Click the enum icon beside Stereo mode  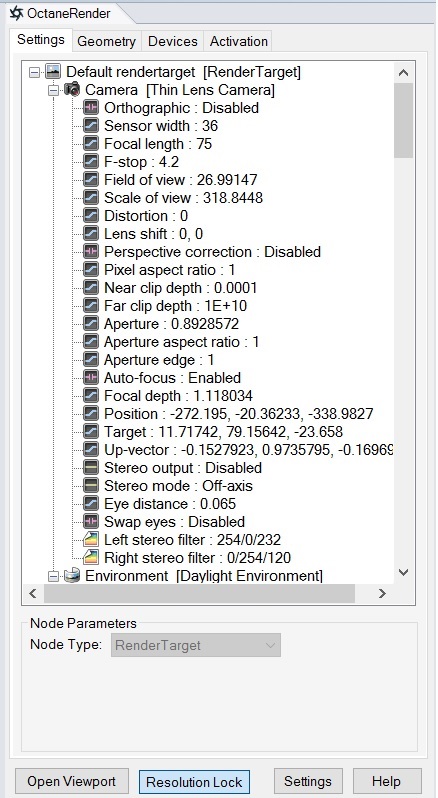click(x=91, y=486)
